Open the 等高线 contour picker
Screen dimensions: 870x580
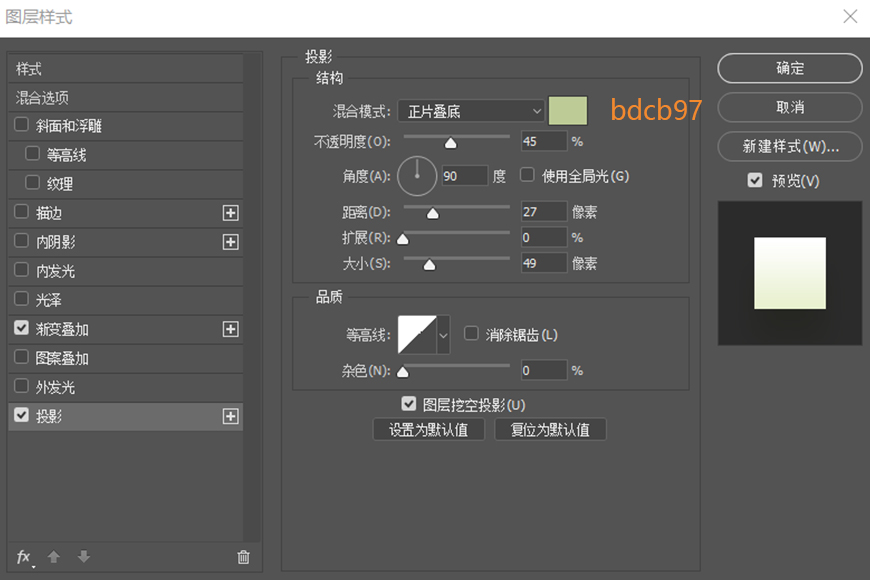420,335
